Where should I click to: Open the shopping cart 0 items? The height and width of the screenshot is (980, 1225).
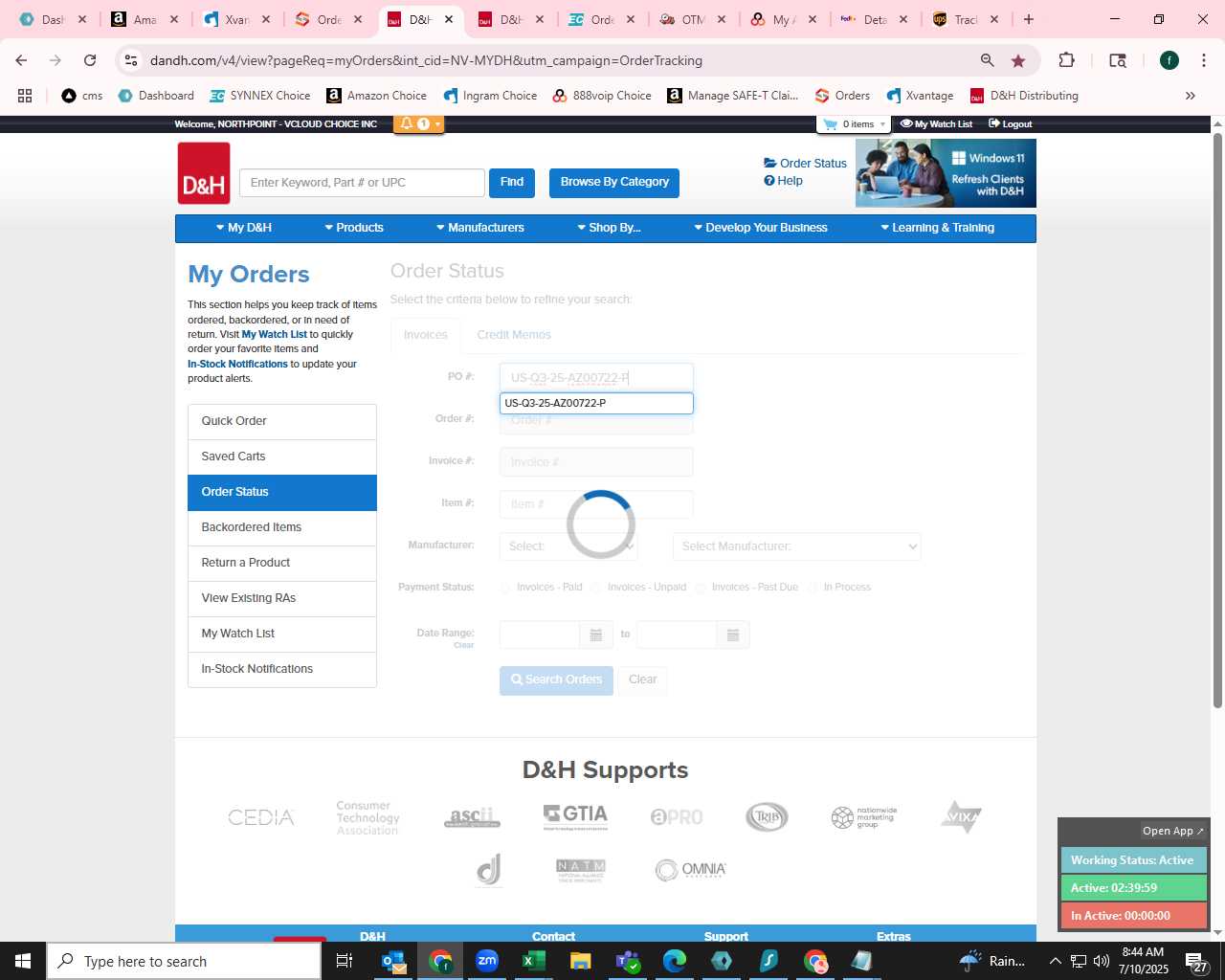tap(853, 124)
